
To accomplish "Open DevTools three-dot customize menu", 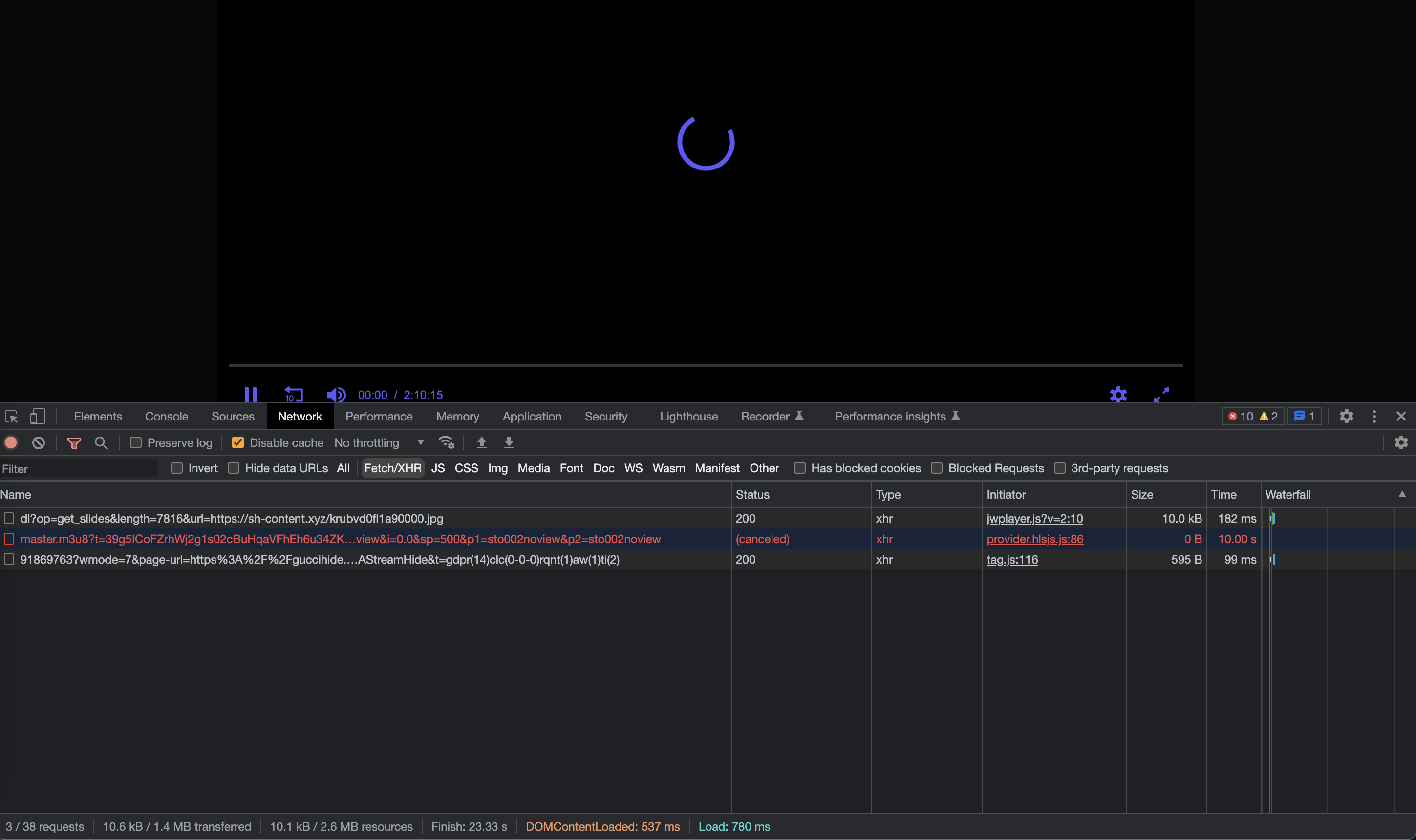I will pos(1374,417).
